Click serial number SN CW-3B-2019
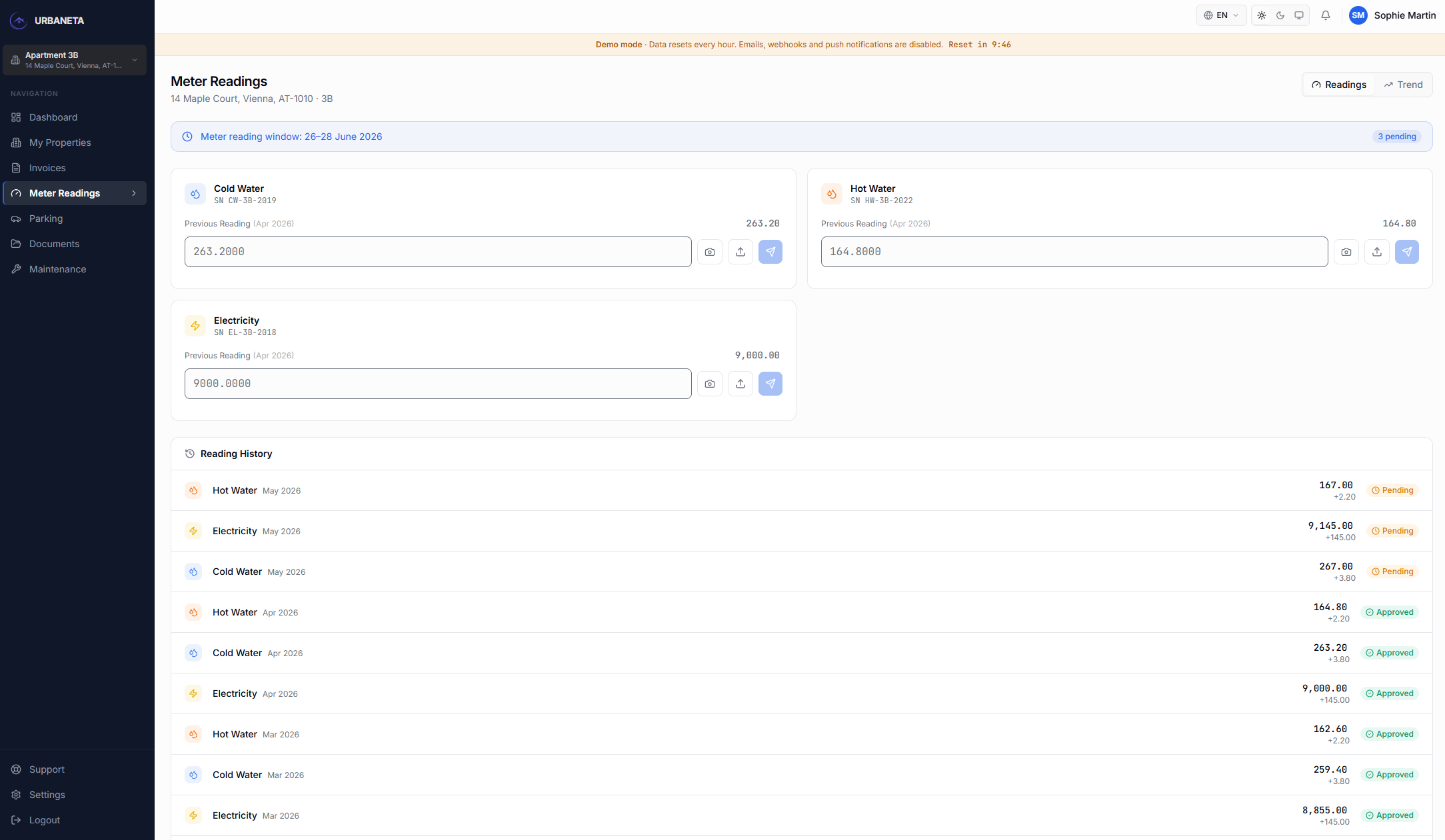The image size is (1445, 840). pyautogui.click(x=245, y=201)
